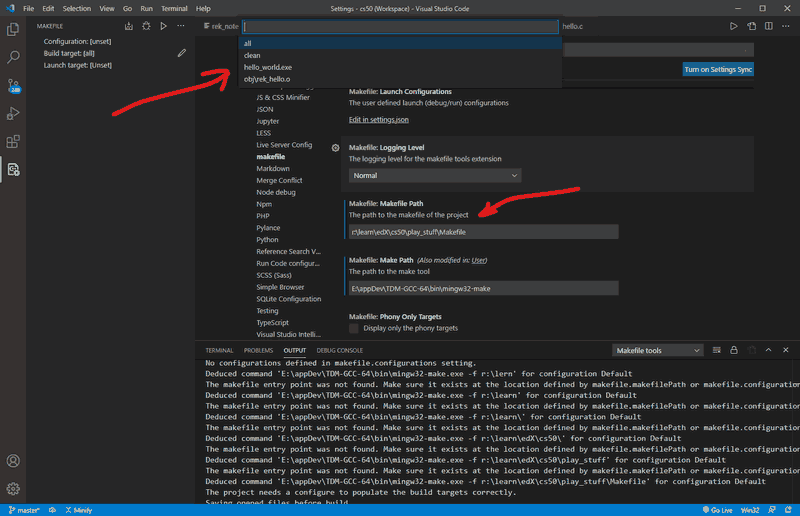Click the Makefile run icon in sidebar header
Viewport: 800px width, 516px height.
(x=163, y=26)
